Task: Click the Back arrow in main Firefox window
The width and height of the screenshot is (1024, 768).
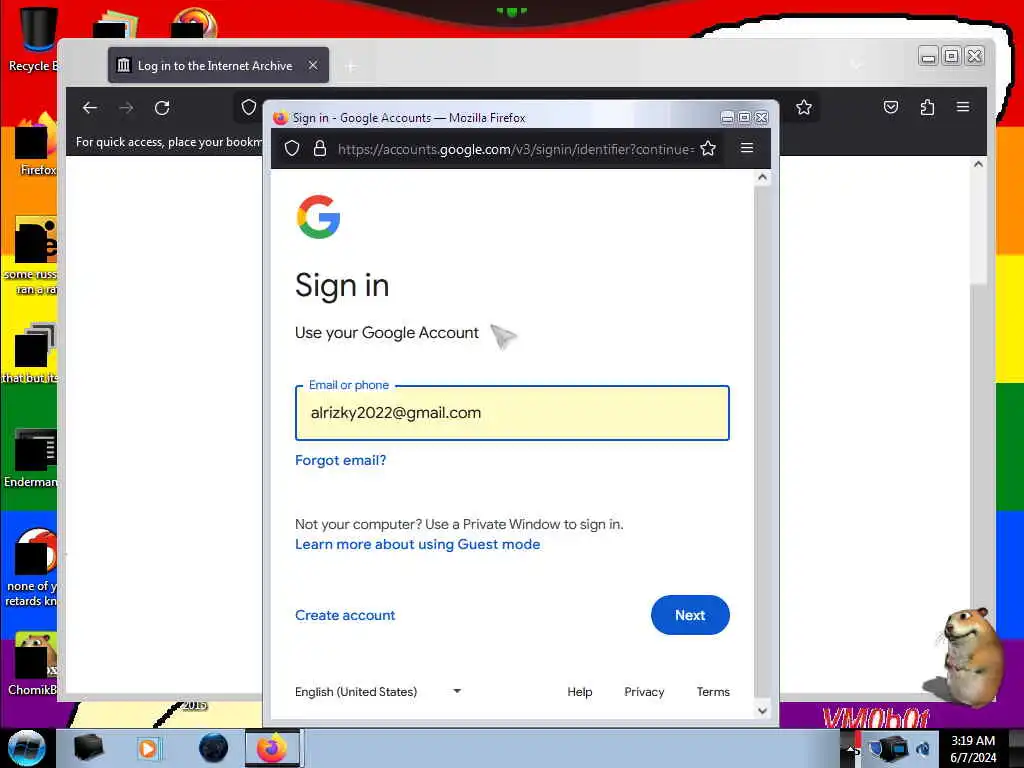Action: pyautogui.click(x=89, y=108)
